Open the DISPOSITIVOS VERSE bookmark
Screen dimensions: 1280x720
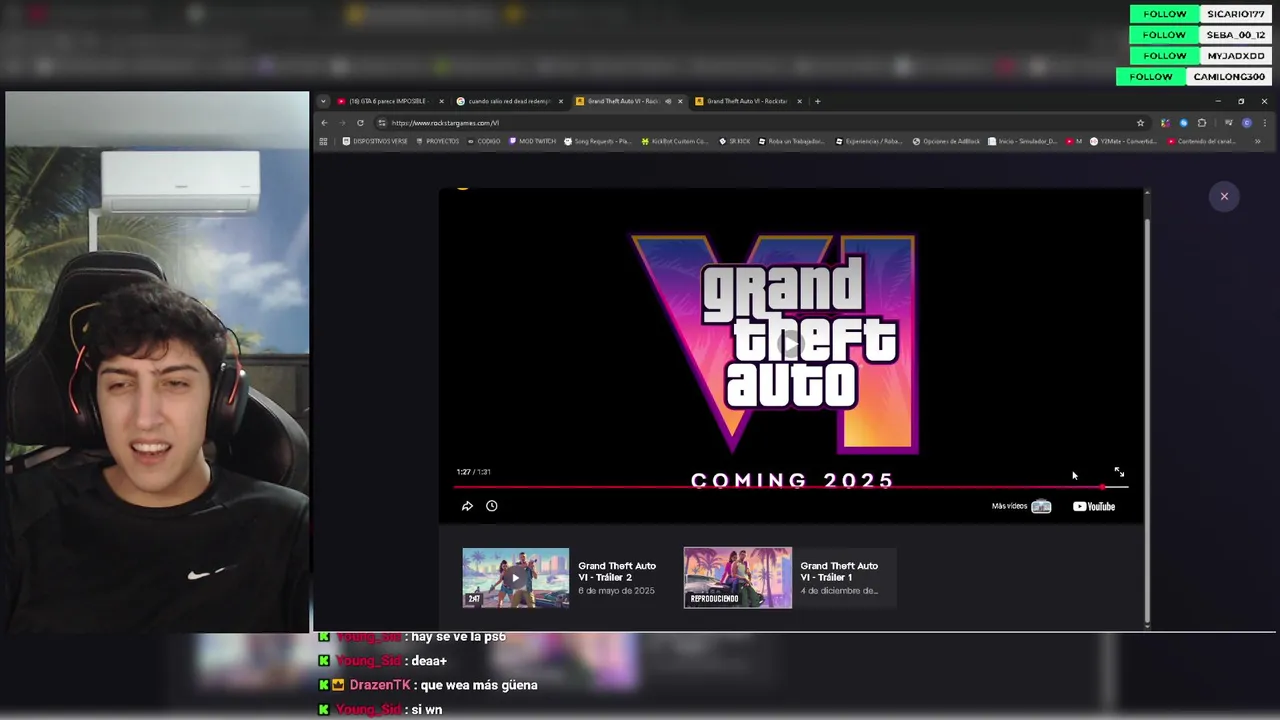(x=375, y=141)
